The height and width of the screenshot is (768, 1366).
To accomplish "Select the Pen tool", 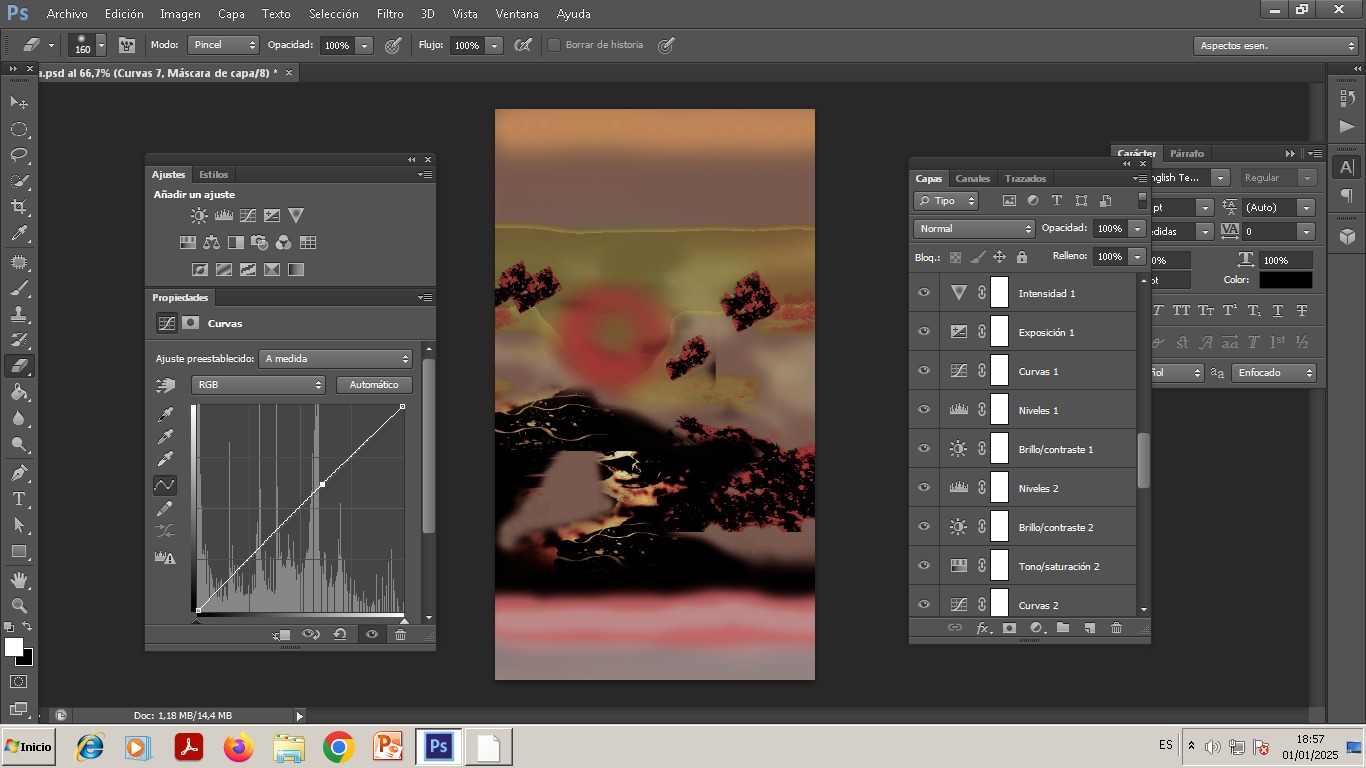I will pyautogui.click(x=19, y=472).
